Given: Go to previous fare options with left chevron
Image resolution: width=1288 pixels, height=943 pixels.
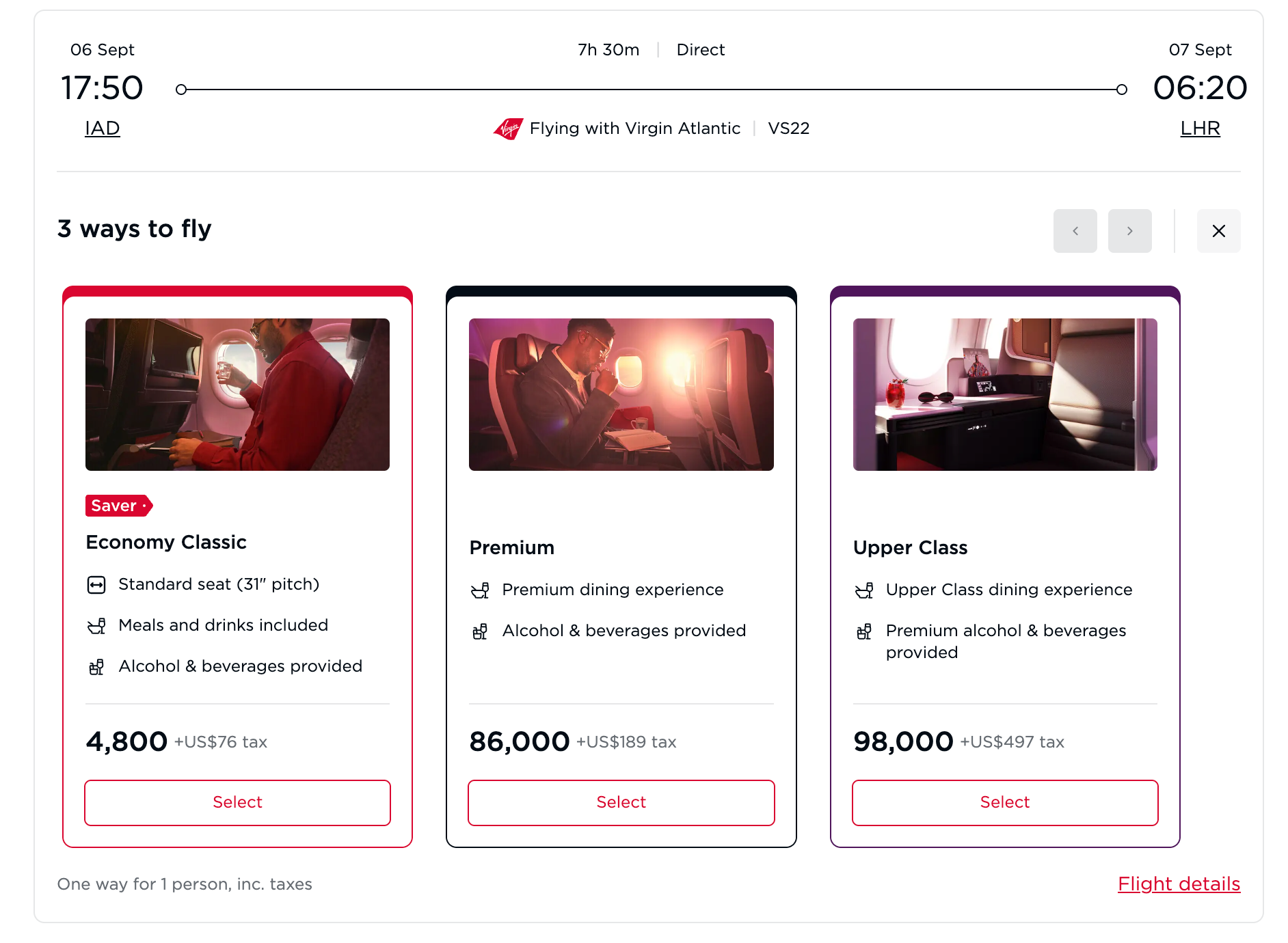Looking at the screenshot, I should pyautogui.click(x=1075, y=231).
